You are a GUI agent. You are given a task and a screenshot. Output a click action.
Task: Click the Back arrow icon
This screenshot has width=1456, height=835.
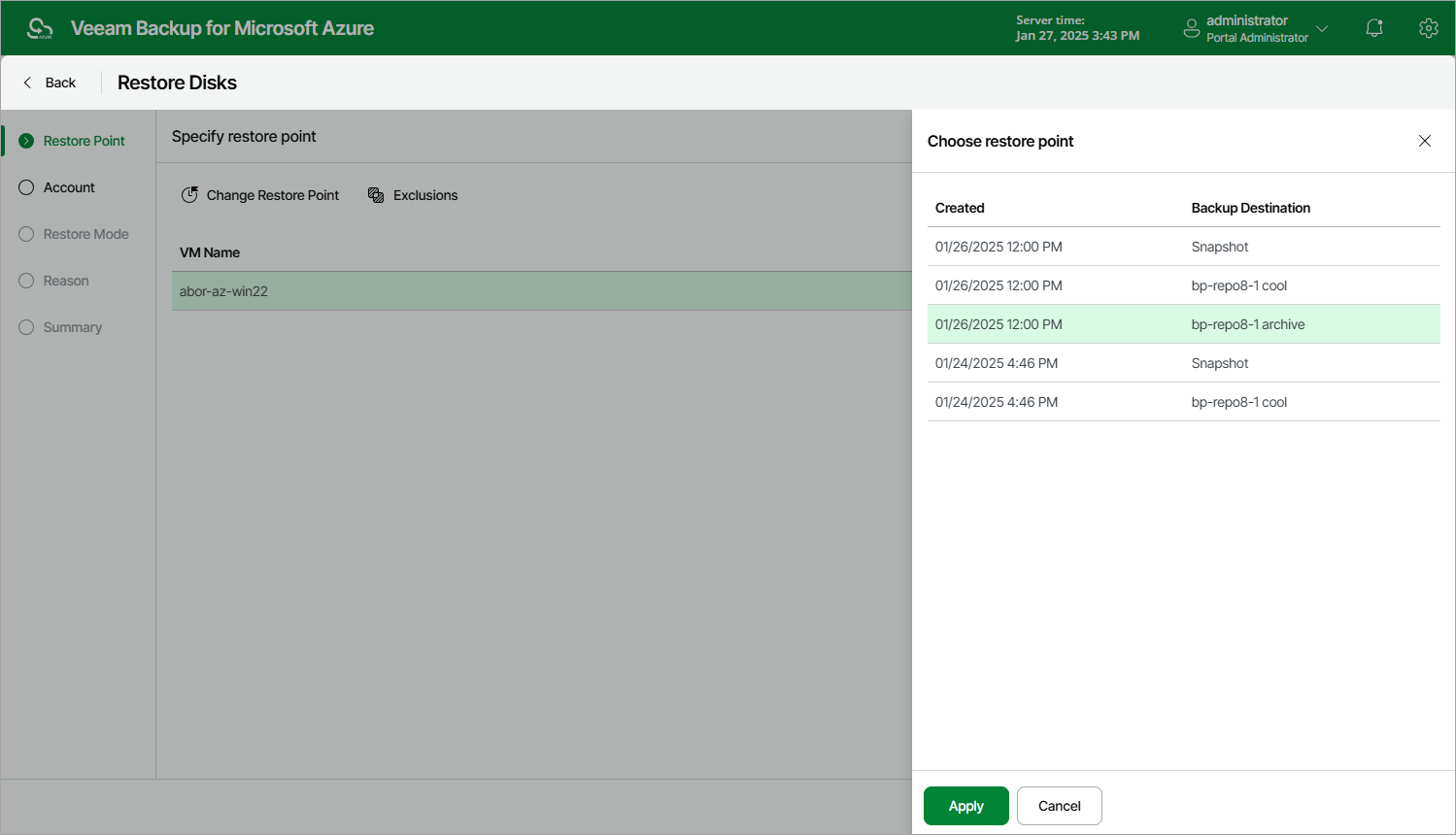(27, 83)
